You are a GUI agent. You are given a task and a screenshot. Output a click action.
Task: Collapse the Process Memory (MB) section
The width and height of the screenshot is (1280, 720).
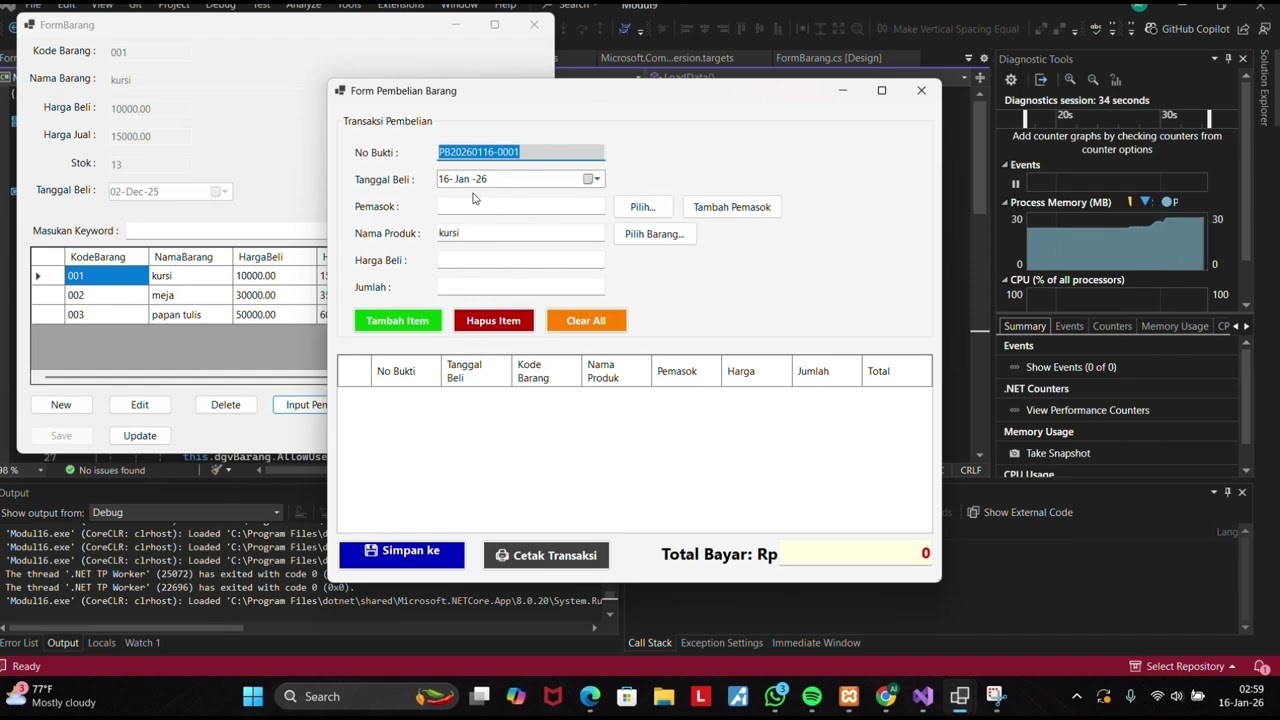(1005, 202)
